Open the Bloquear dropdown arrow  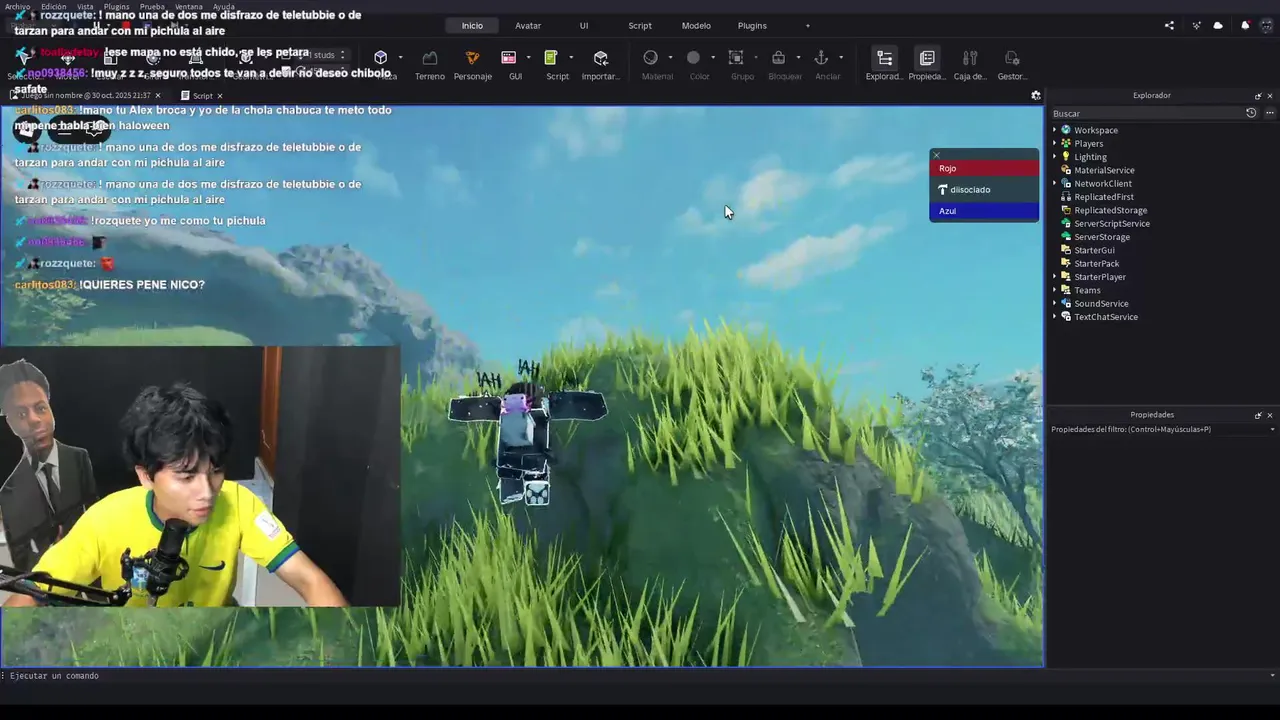[x=798, y=58]
